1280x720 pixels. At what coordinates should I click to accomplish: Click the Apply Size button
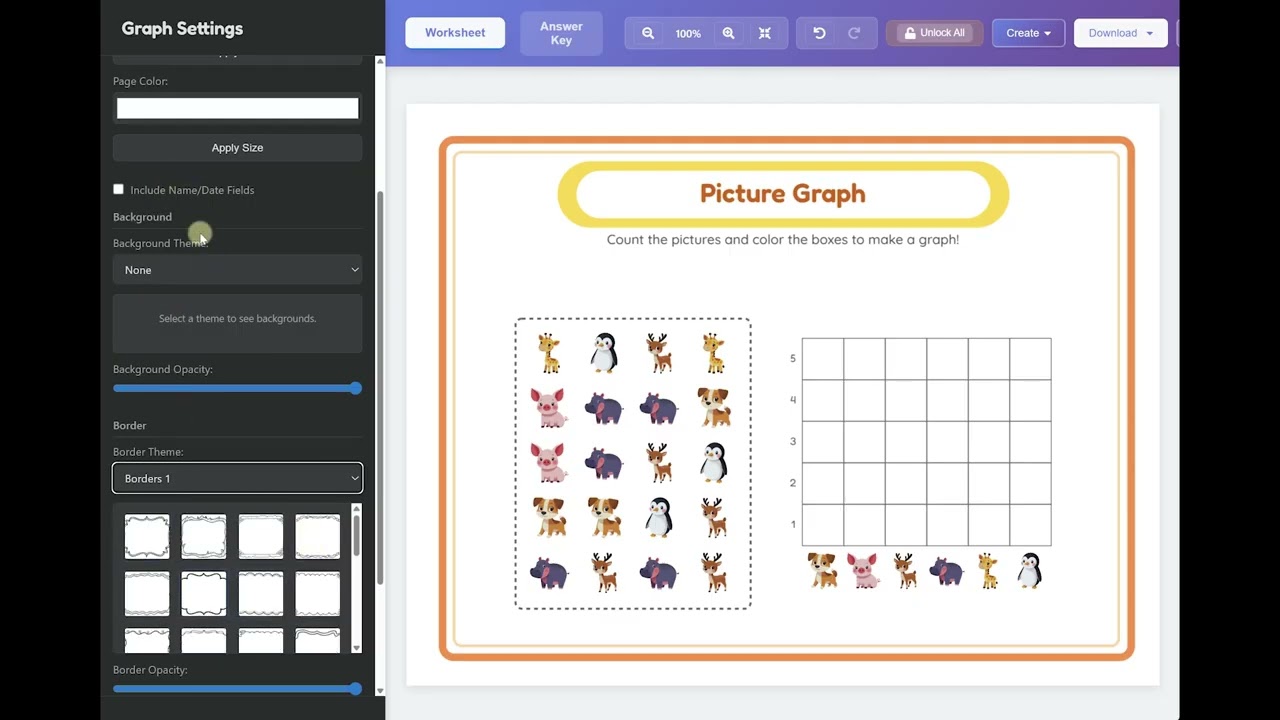click(x=237, y=148)
